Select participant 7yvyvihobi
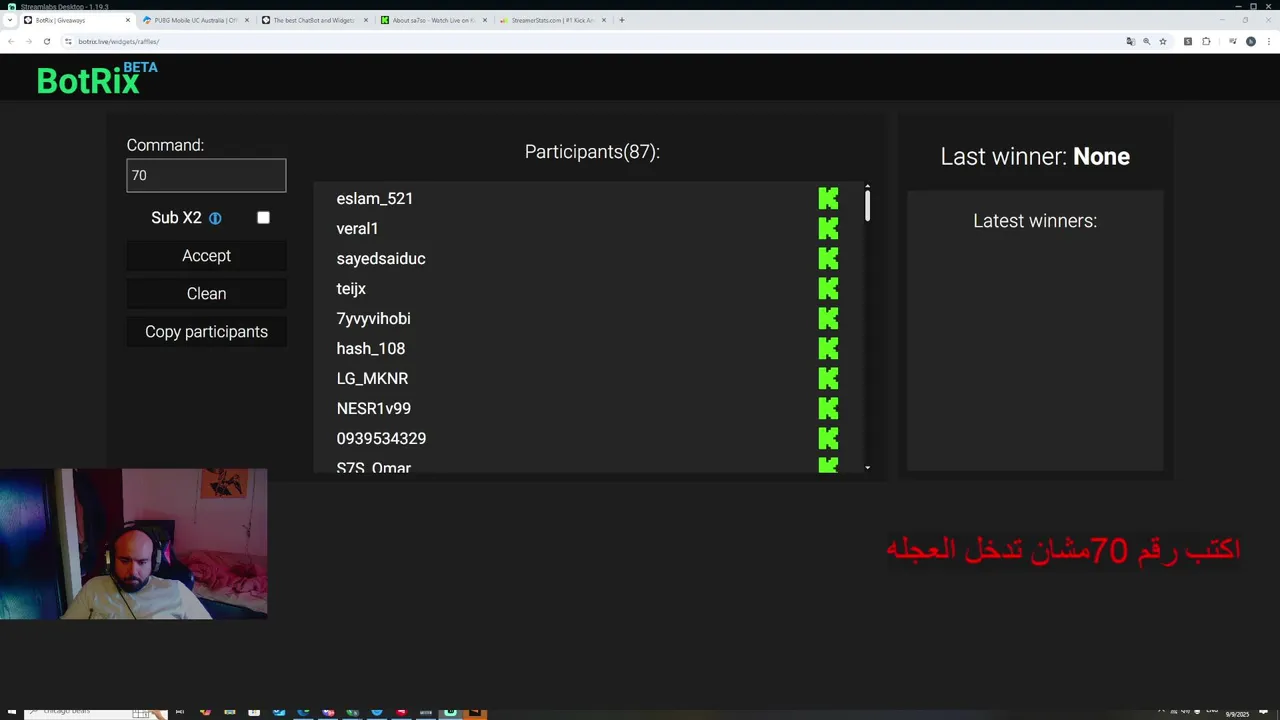The image size is (1280, 720). [373, 318]
